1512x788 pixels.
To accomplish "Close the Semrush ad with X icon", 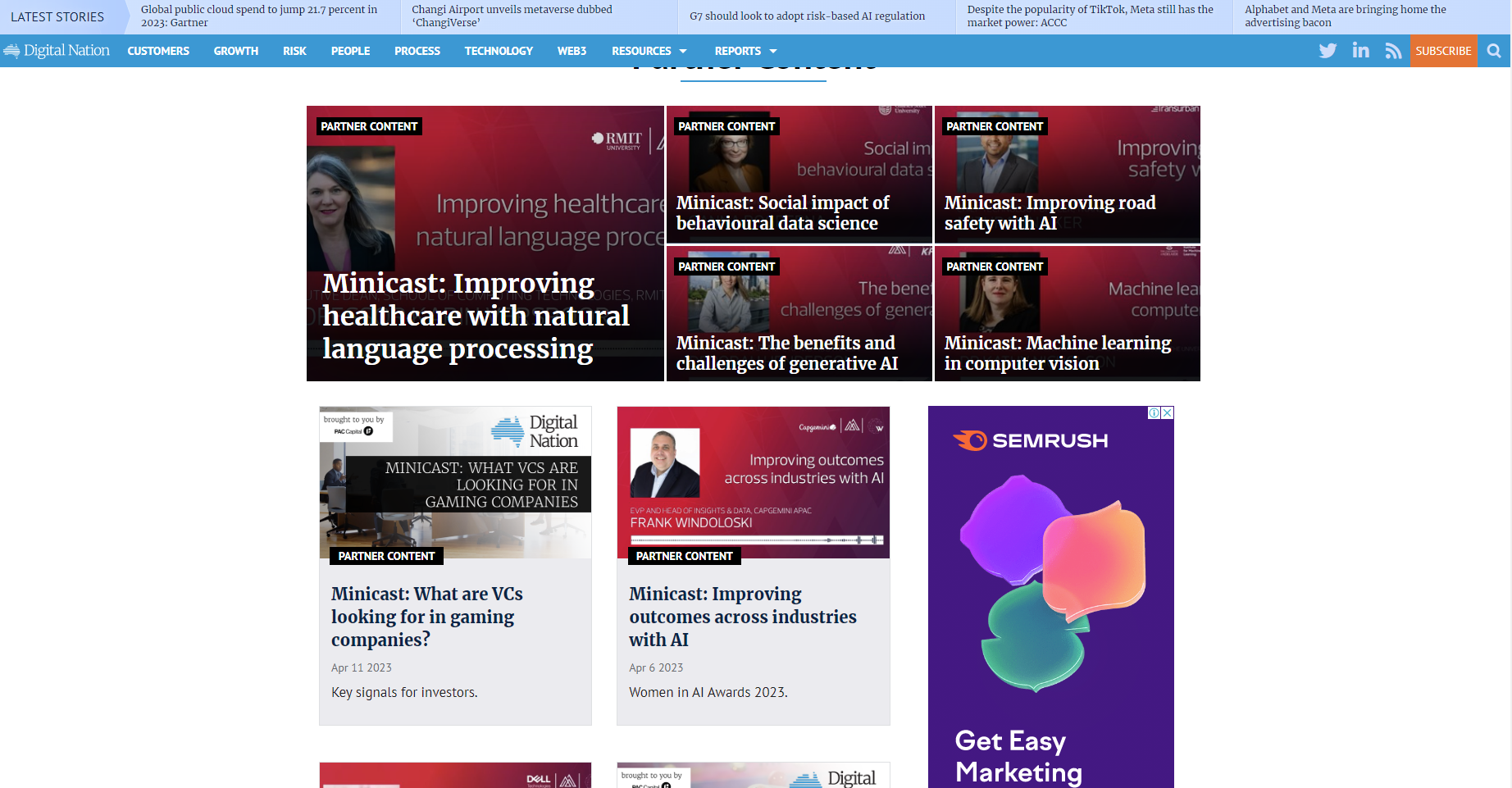I will 1168,412.
